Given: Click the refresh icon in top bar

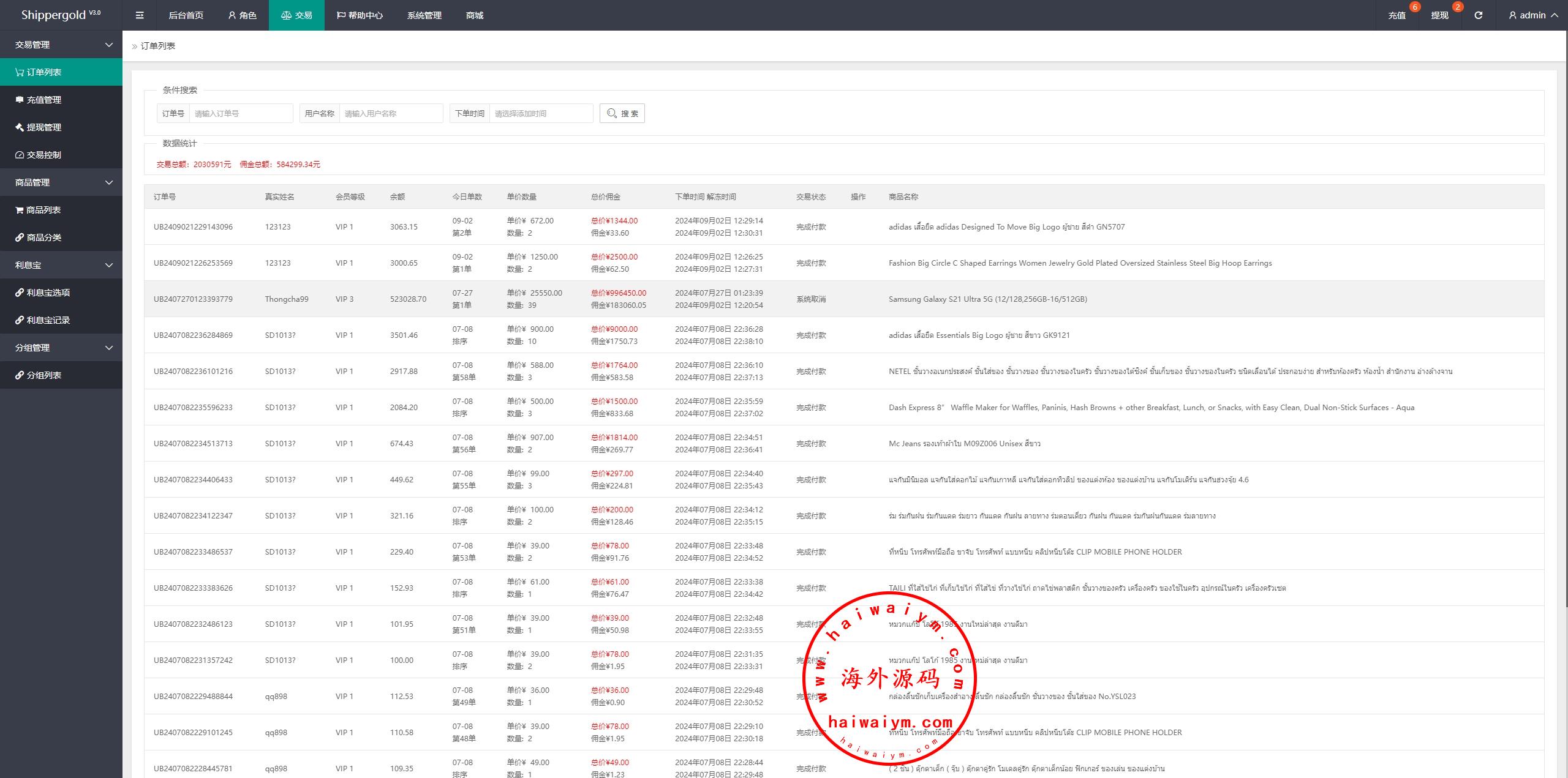Looking at the screenshot, I should (1478, 15).
